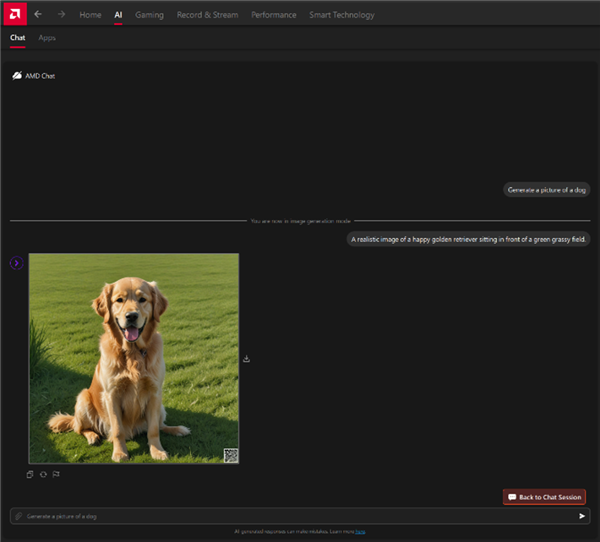Click the QR code on image corner
Viewport: 600px width, 542px height.
[230, 455]
